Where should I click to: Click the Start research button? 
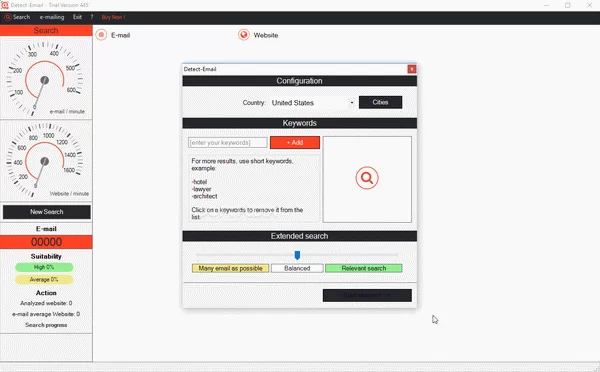click(367, 295)
